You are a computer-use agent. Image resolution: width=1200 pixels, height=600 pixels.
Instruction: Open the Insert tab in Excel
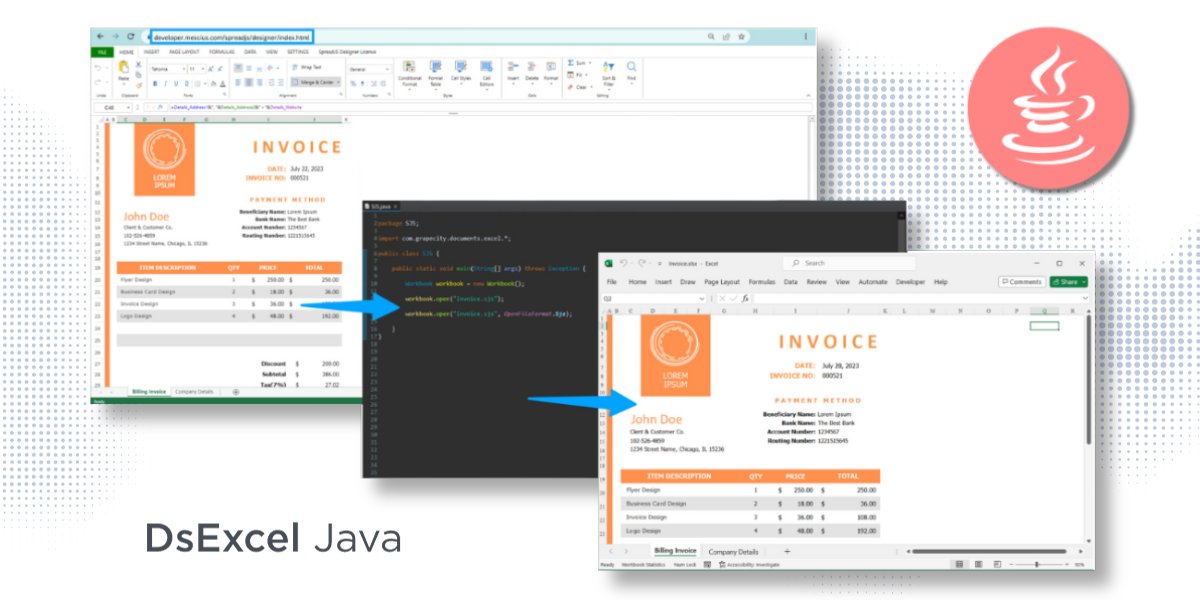coord(663,282)
